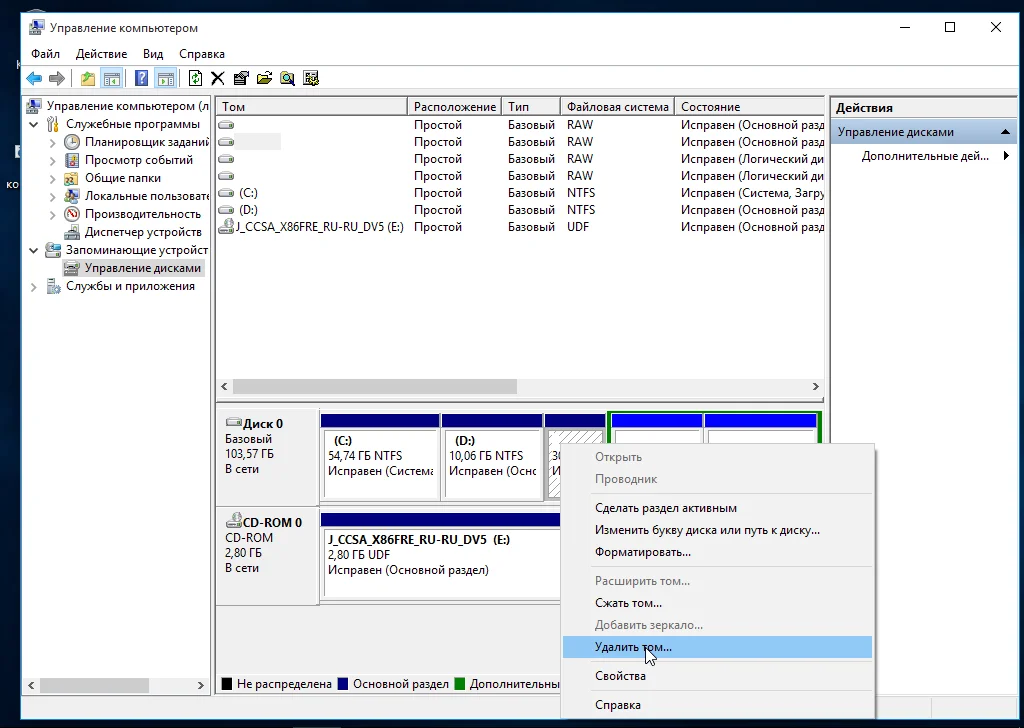
Task: Collapse the Служебные программы tree node
Action: 35,124
